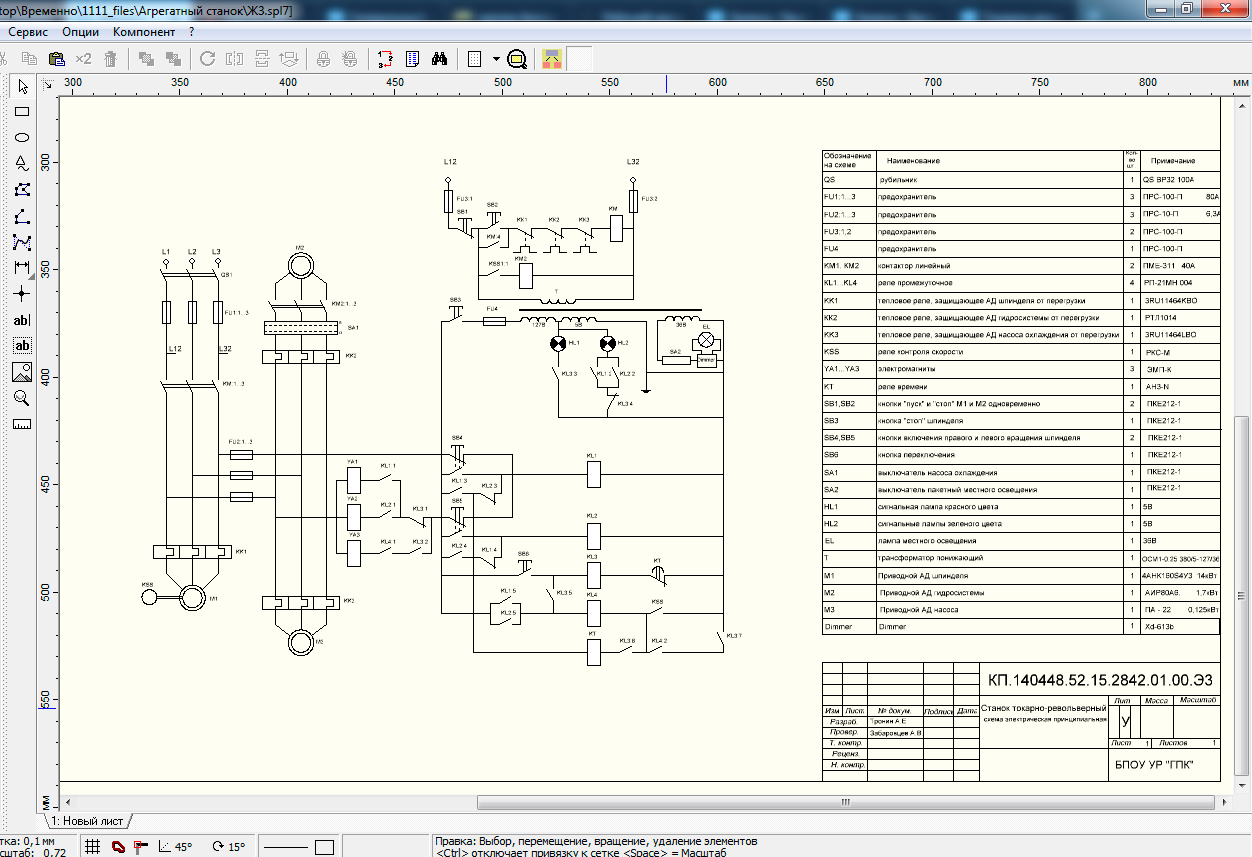Screen dimensions: 1252x857
Task: Select the Dimension measurement tool
Action: tap(21, 268)
